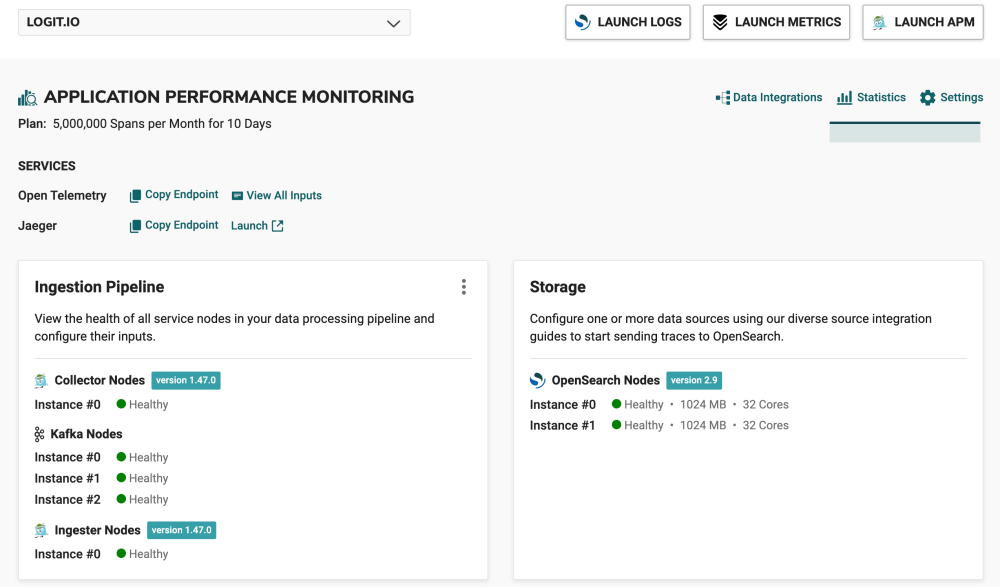Click the OpenSearch Nodes icon
This screenshot has width=1000, height=587.
538,380
